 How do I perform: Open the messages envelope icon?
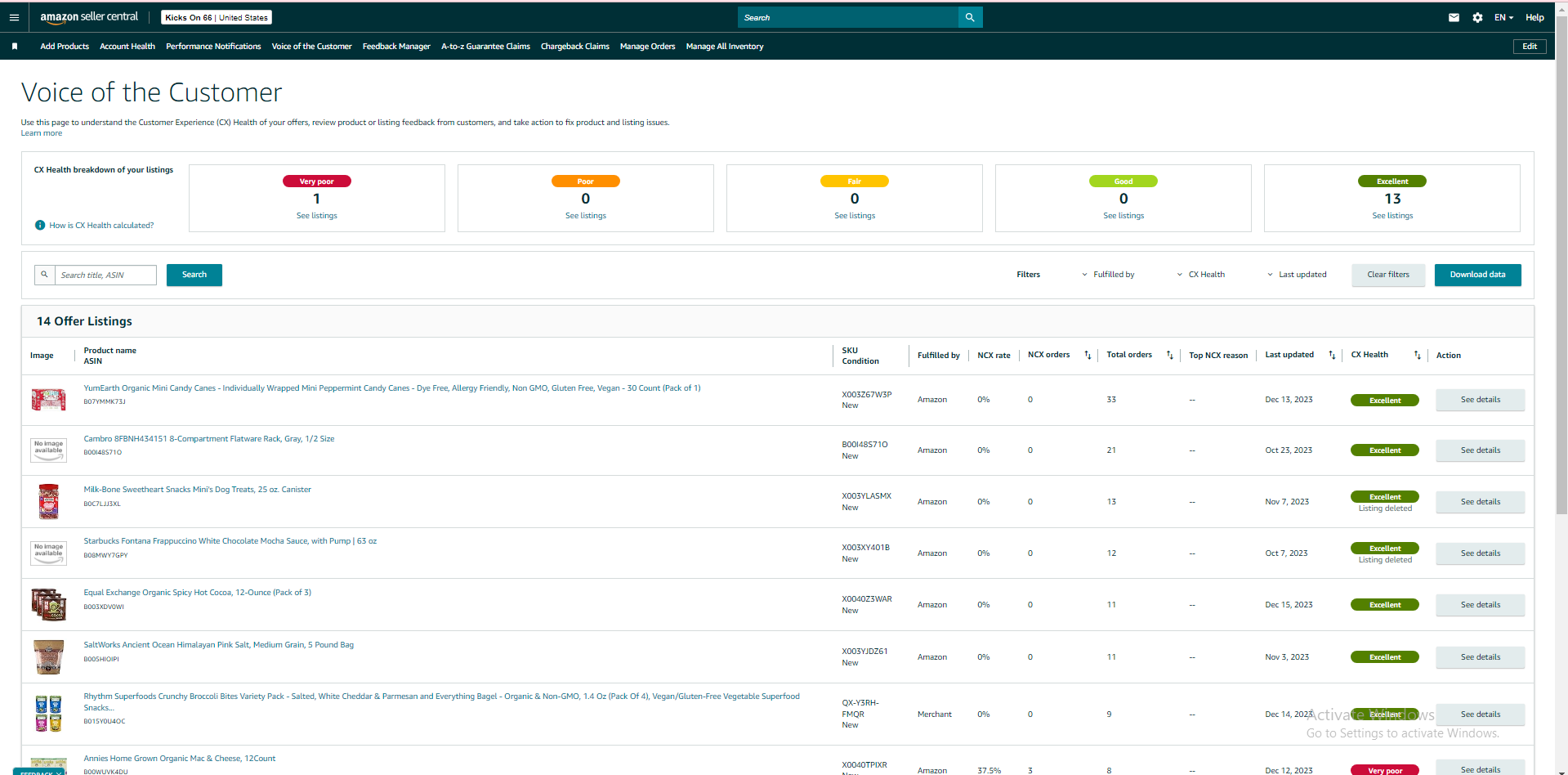tap(1454, 17)
